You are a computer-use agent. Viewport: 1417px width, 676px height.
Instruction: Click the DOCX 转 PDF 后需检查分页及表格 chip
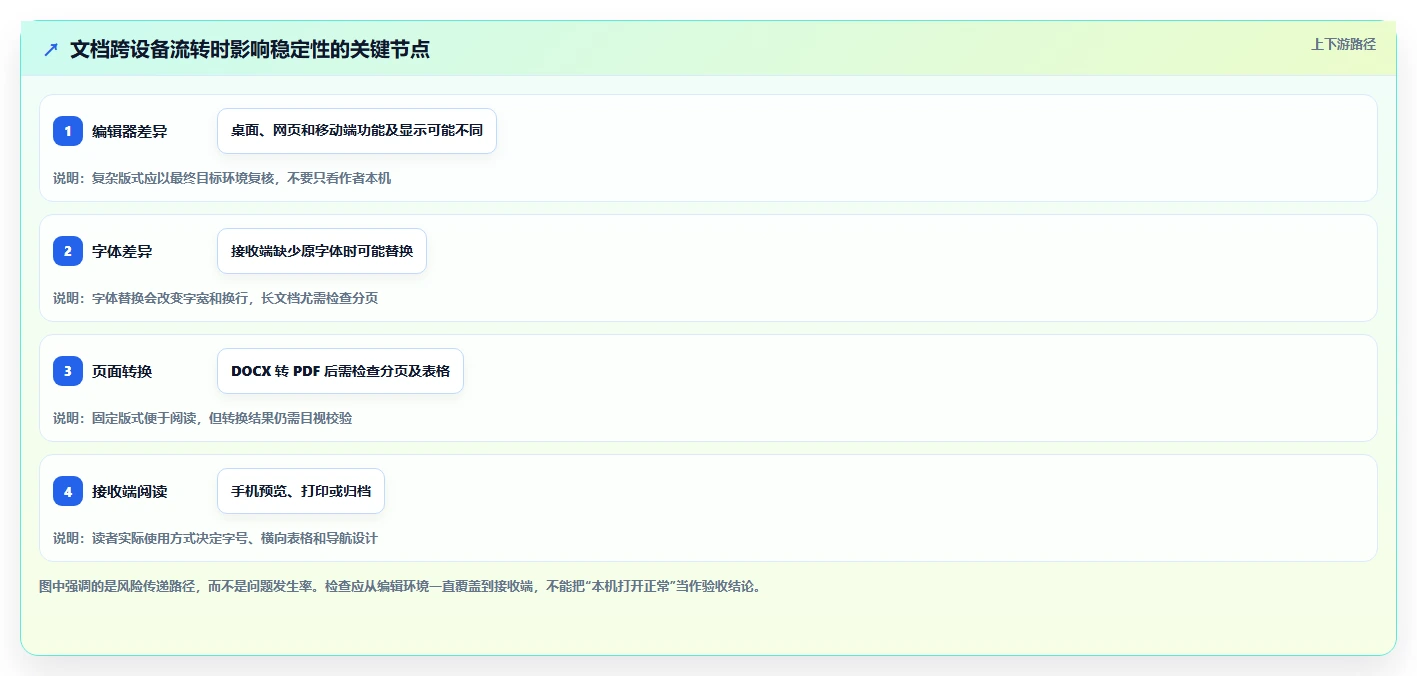[340, 371]
